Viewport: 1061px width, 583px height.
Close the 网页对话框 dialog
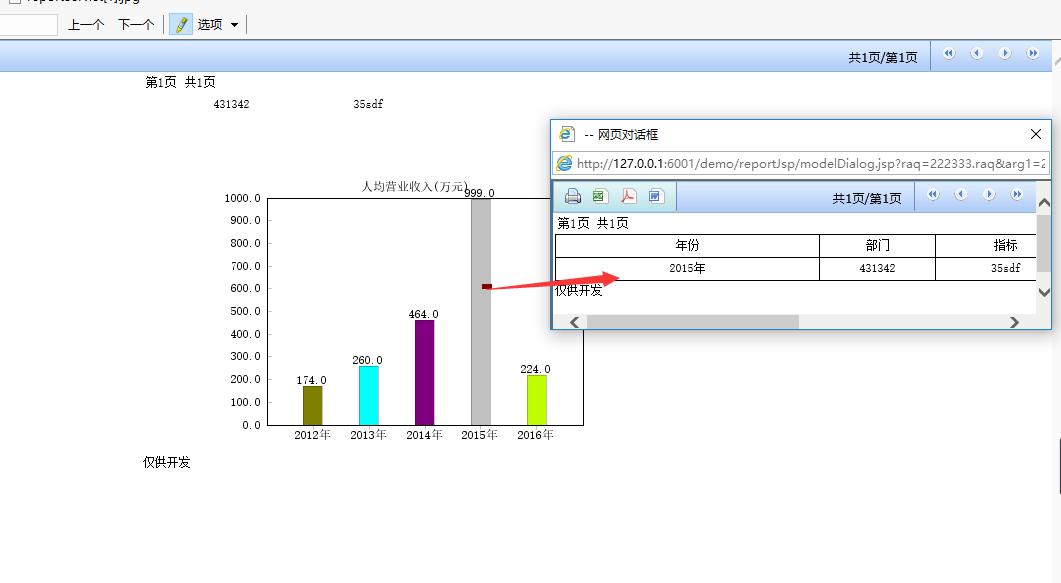(x=1036, y=134)
